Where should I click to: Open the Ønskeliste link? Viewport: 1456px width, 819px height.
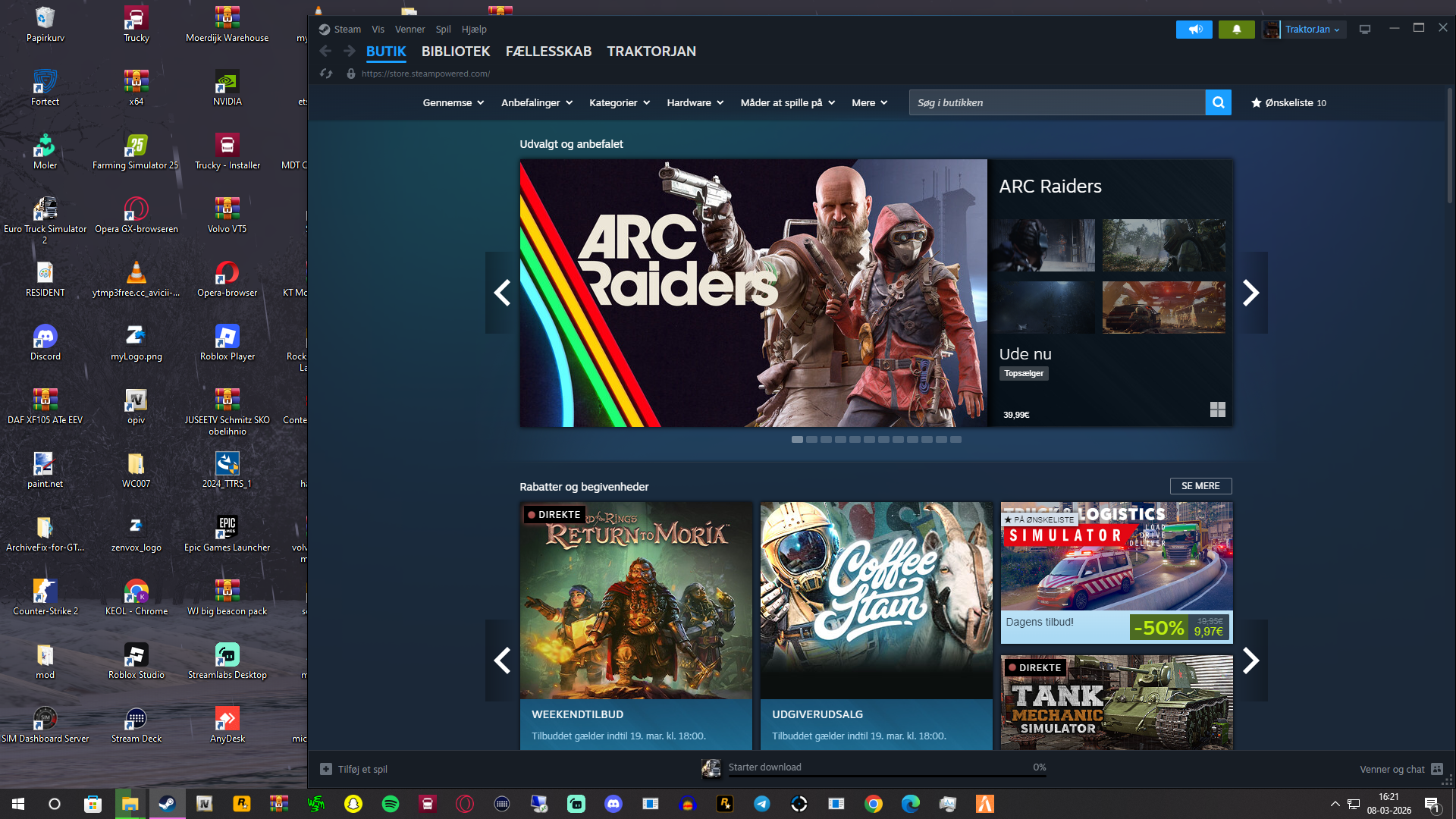(1288, 102)
